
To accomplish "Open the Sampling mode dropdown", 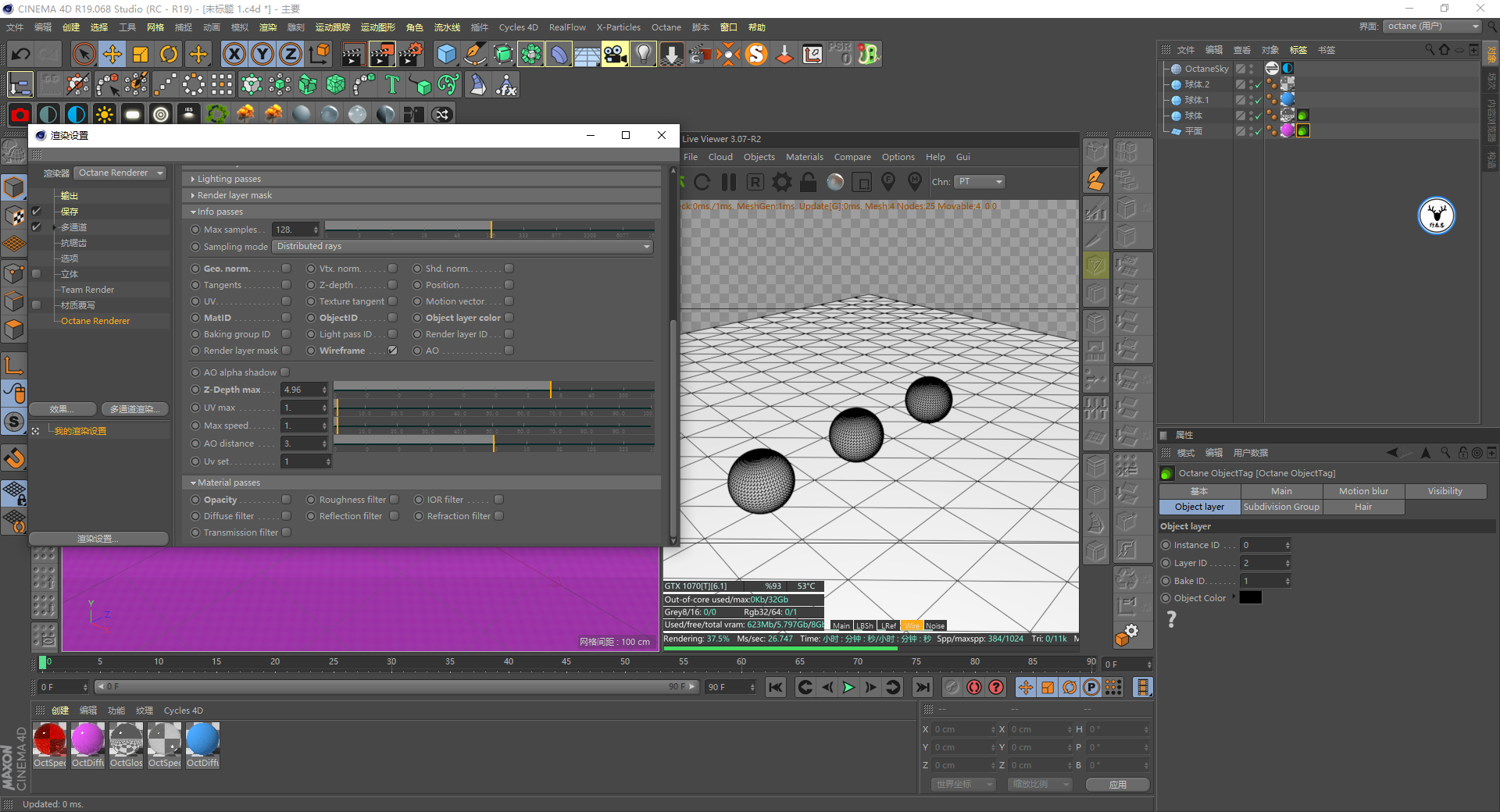I will [x=463, y=247].
